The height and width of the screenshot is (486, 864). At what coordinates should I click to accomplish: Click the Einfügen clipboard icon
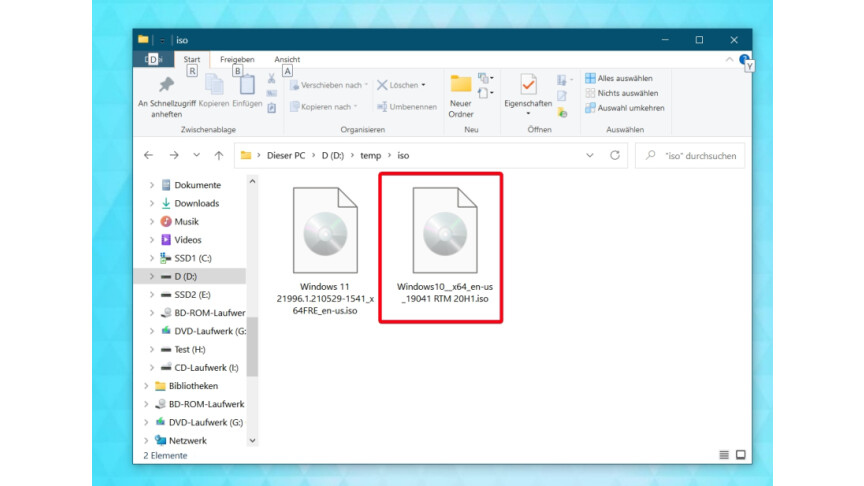[247, 86]
